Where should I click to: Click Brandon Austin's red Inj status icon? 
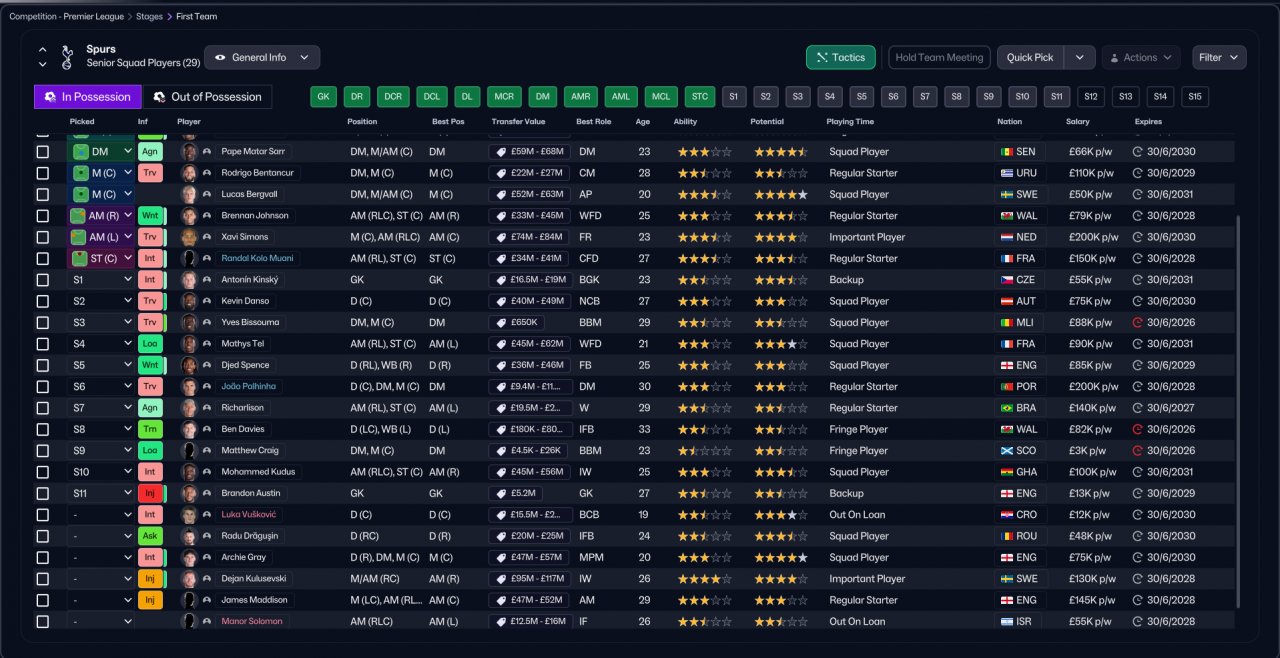[x=149, y=493]
